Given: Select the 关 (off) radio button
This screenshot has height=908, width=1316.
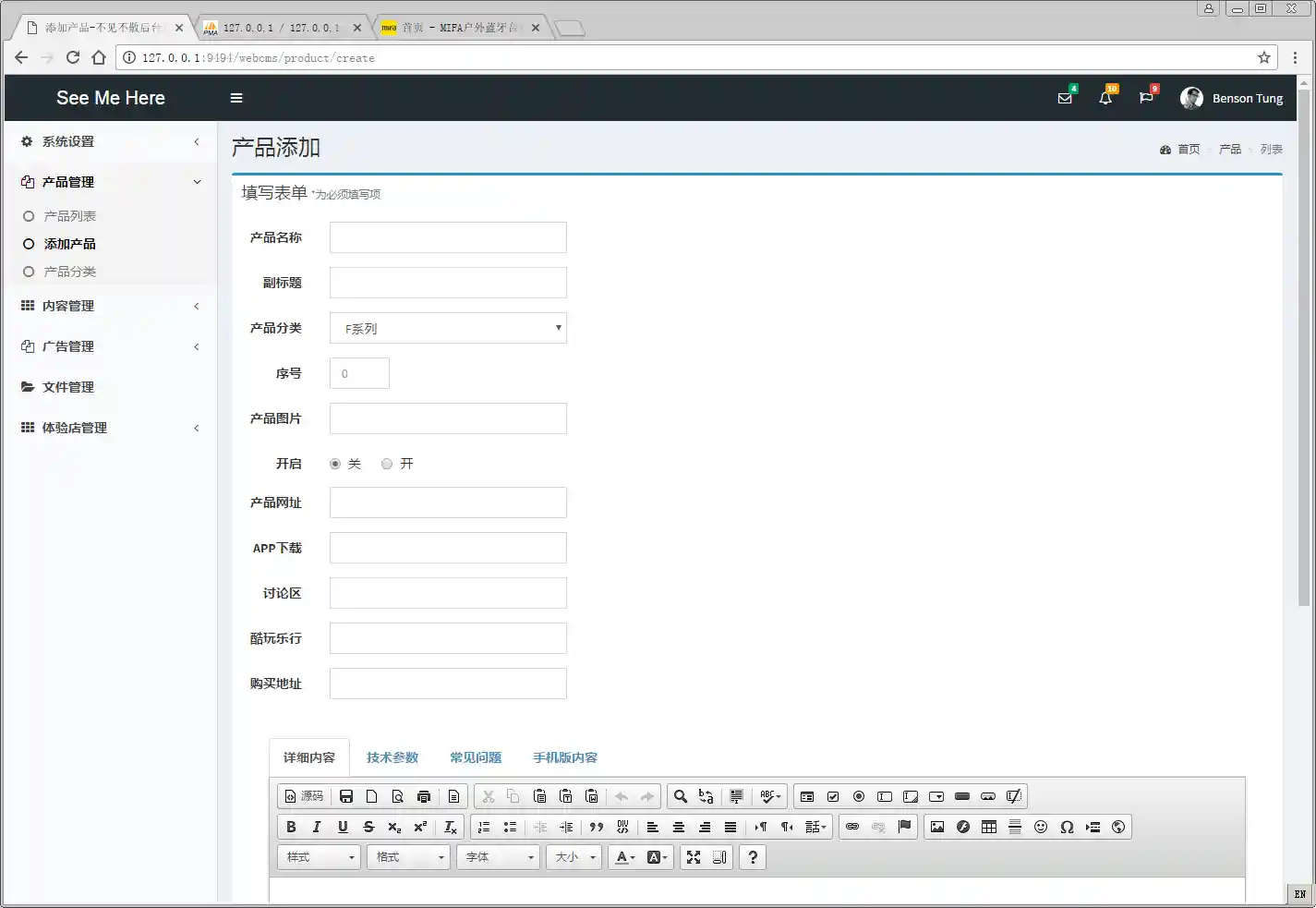Looking at the screenshot, I should coord(335,464).
